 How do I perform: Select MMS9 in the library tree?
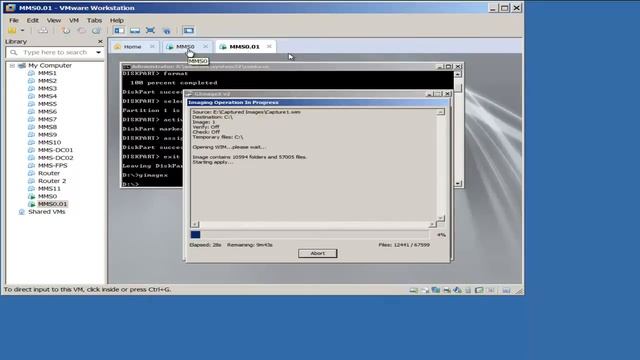[x=47, y=135]
